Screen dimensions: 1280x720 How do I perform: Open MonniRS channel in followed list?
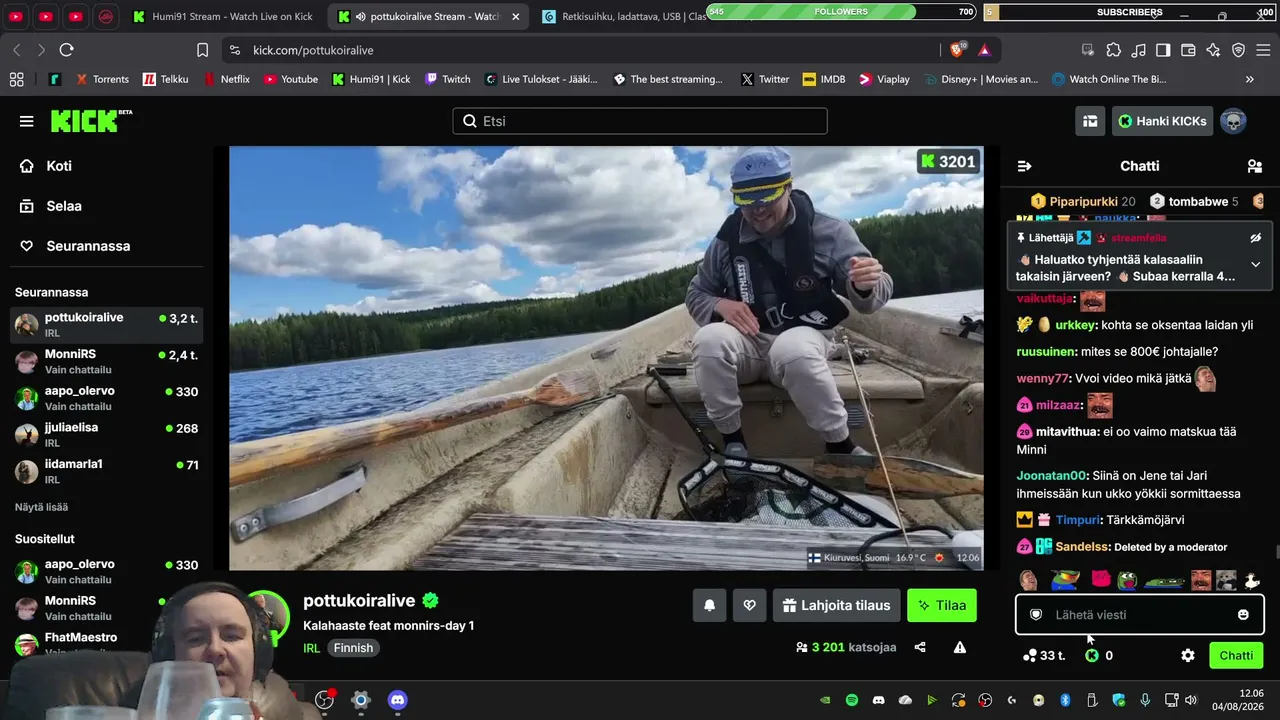[x=106, y=361]
